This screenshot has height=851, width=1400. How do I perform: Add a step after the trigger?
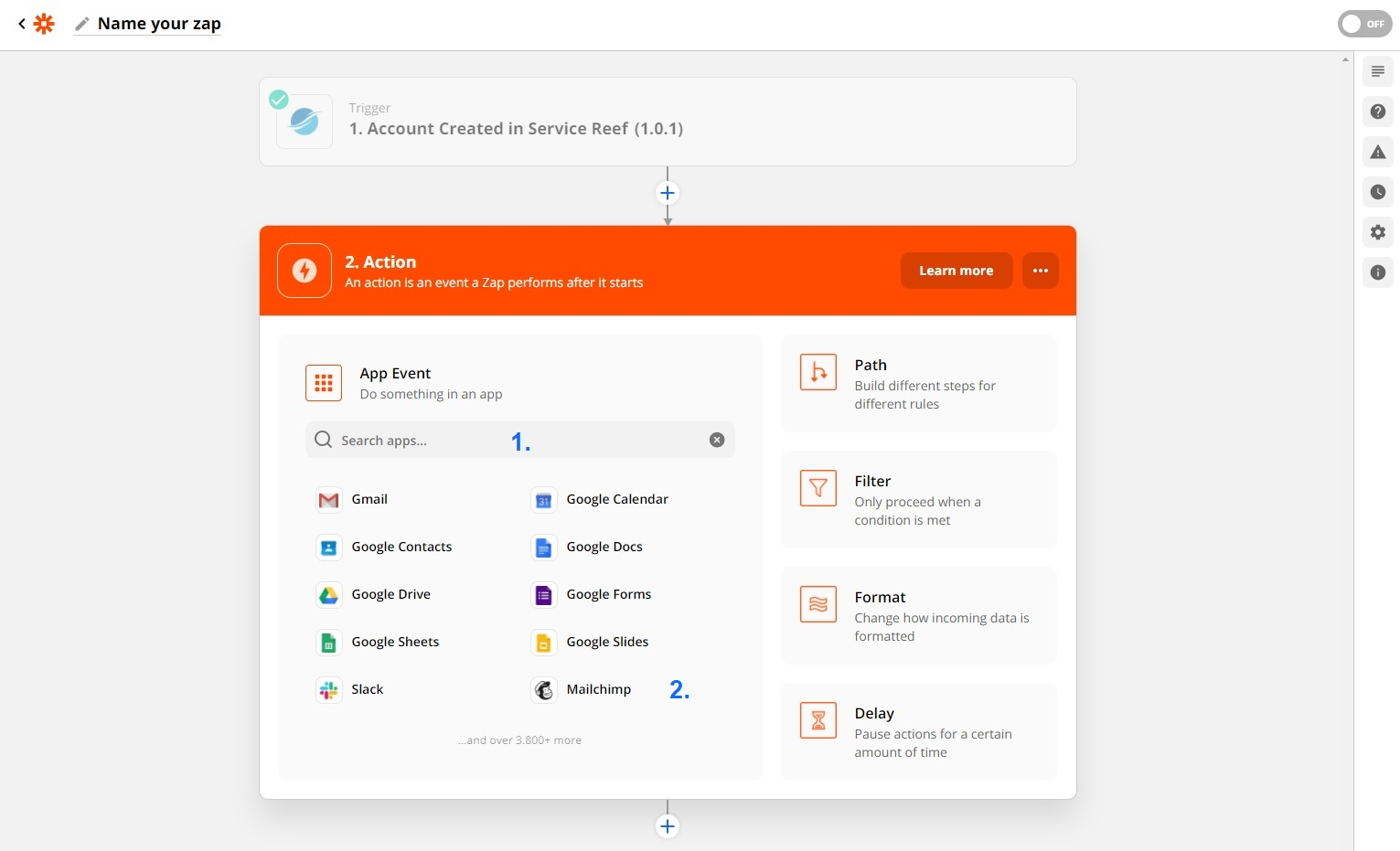click(x=668, y=193)
